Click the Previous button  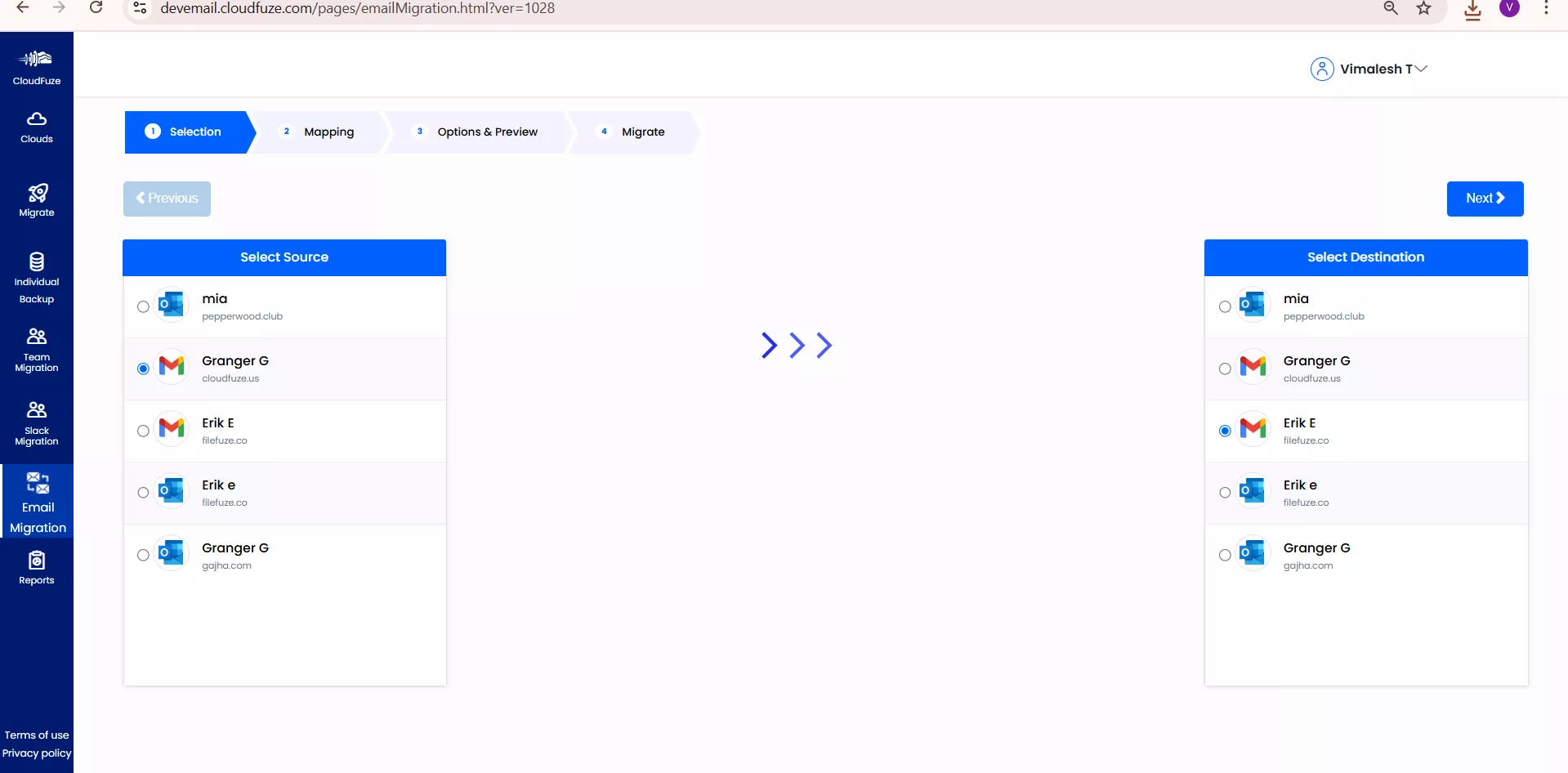click(167, 199)
